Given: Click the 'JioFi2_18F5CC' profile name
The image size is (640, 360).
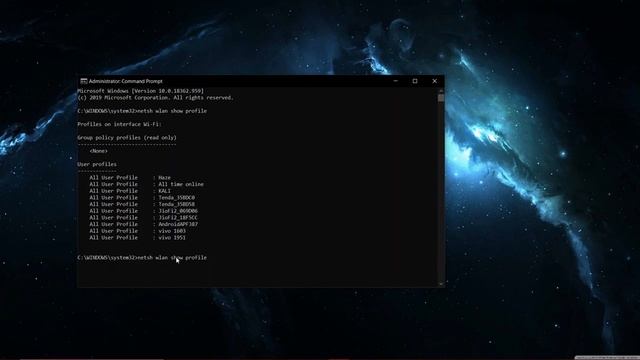Looking at the screenshot, I should coord(178,218).
